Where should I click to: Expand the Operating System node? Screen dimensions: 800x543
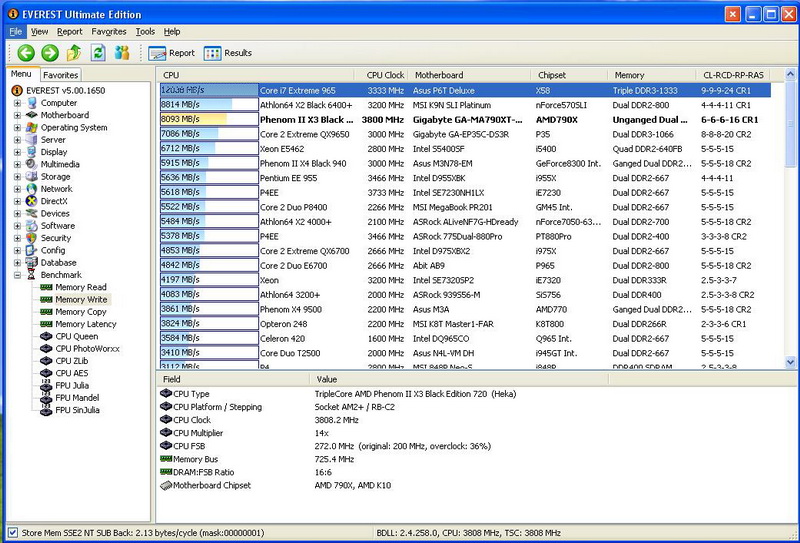(17, 127)
